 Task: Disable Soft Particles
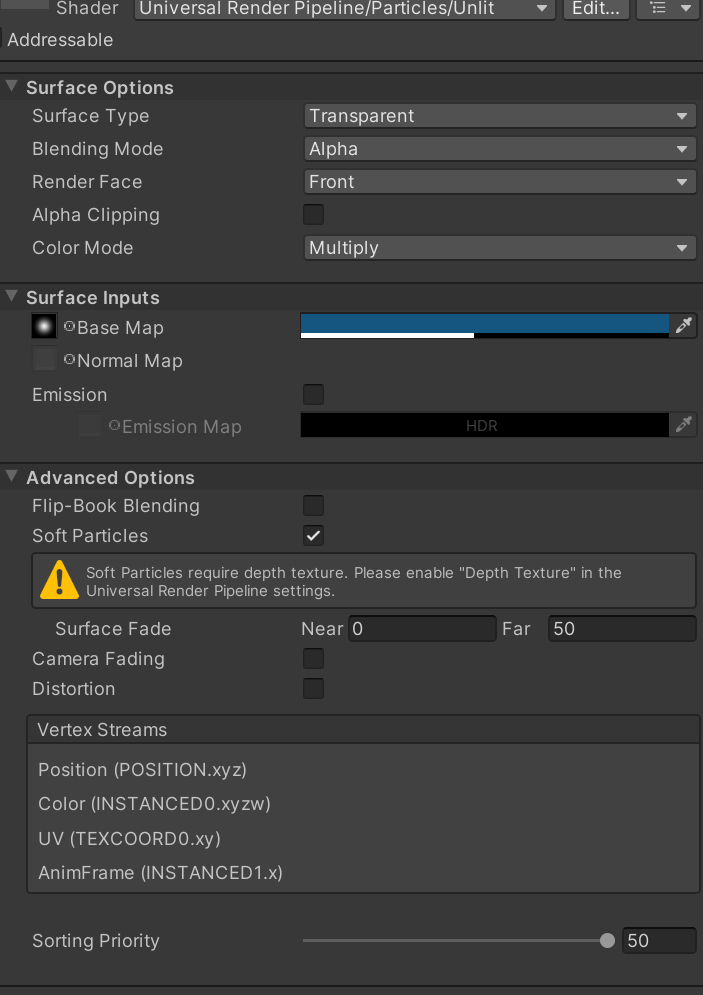(x=313, y=535)
